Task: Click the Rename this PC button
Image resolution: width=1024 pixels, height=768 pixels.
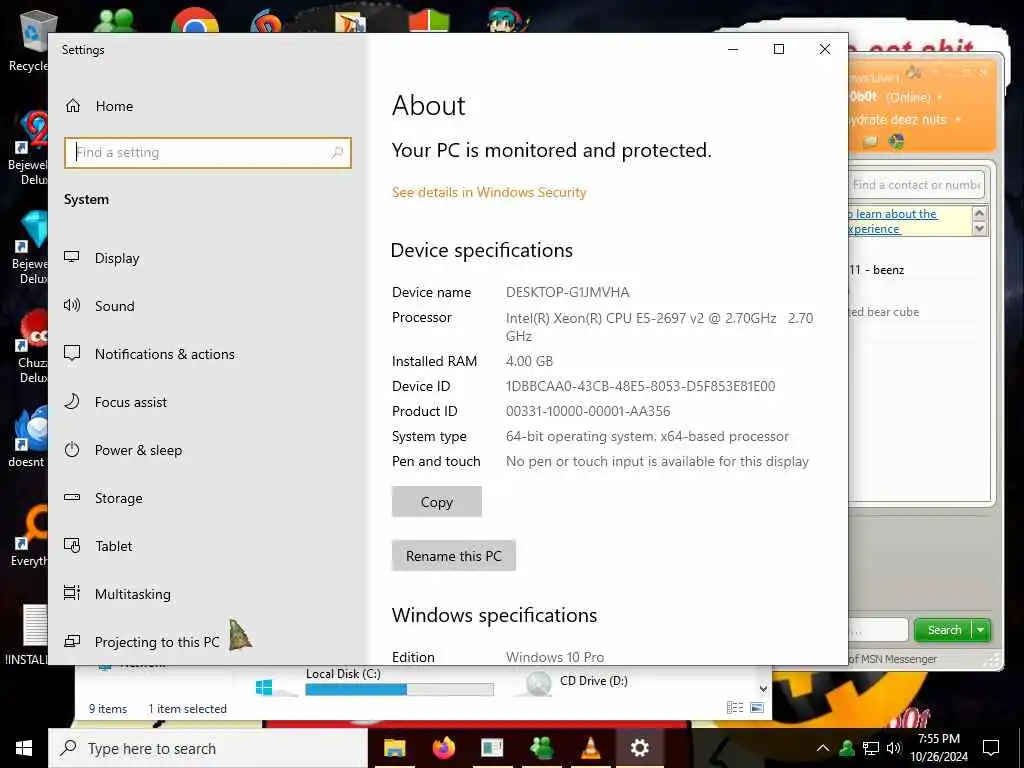Action: (454, 556)
